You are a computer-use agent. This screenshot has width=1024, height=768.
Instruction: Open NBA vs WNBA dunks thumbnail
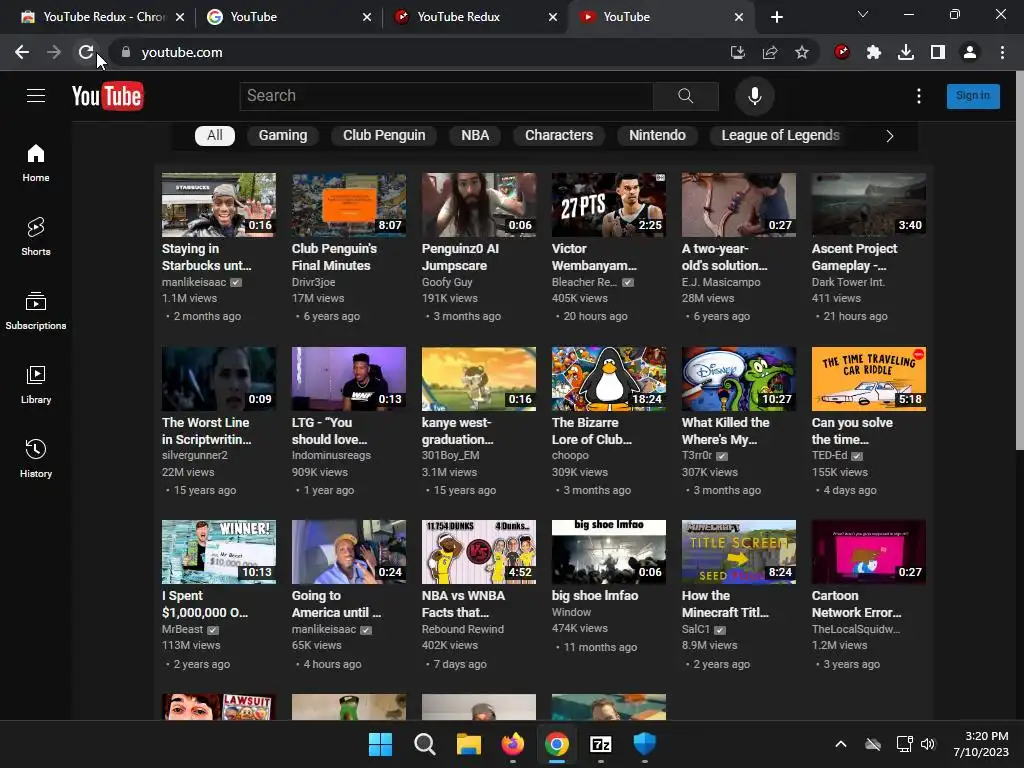tap(479, 552)
